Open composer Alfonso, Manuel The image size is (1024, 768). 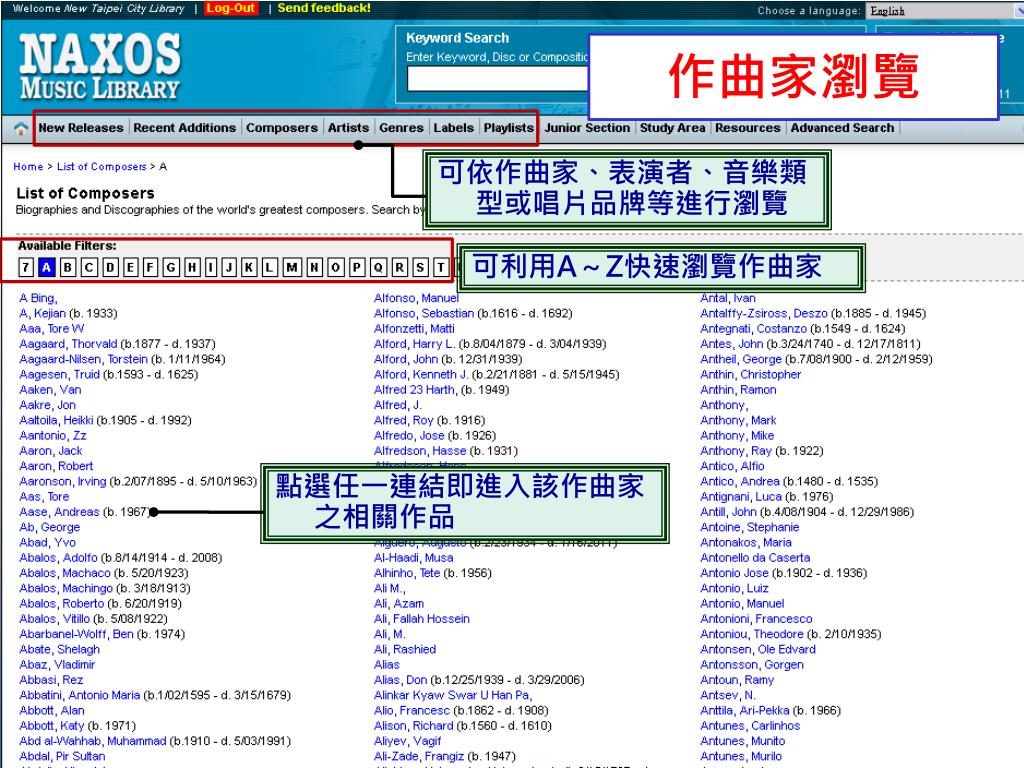417,298
